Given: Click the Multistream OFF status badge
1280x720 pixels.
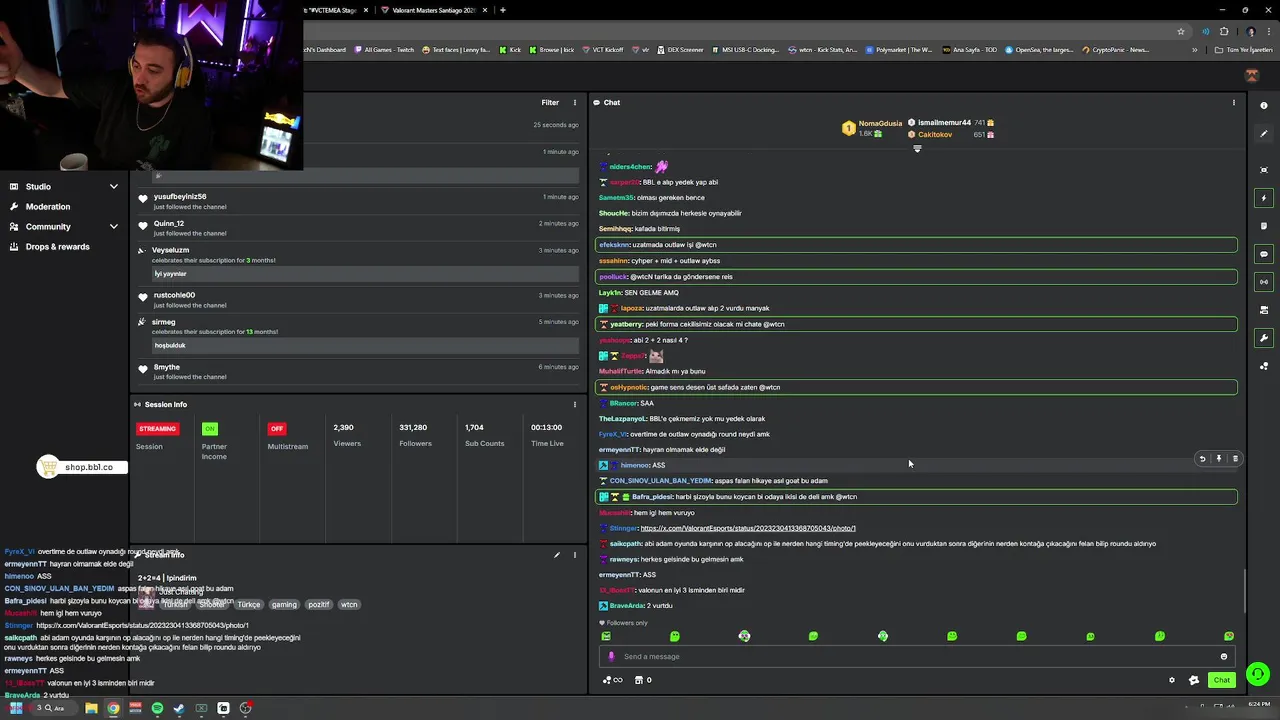Looking at the screenshot, I should (277, 428).
